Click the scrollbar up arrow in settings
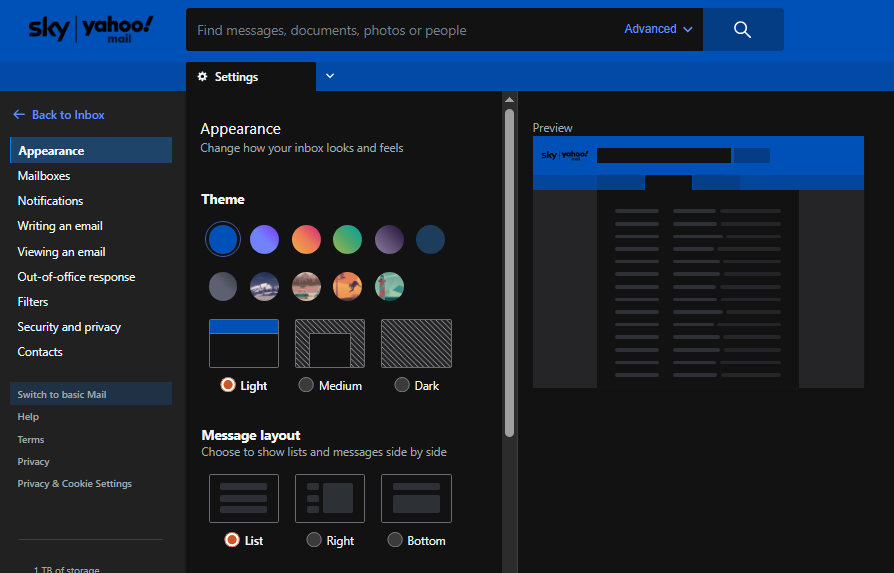This screenshot has height=573, width=894. click(509, 100)
